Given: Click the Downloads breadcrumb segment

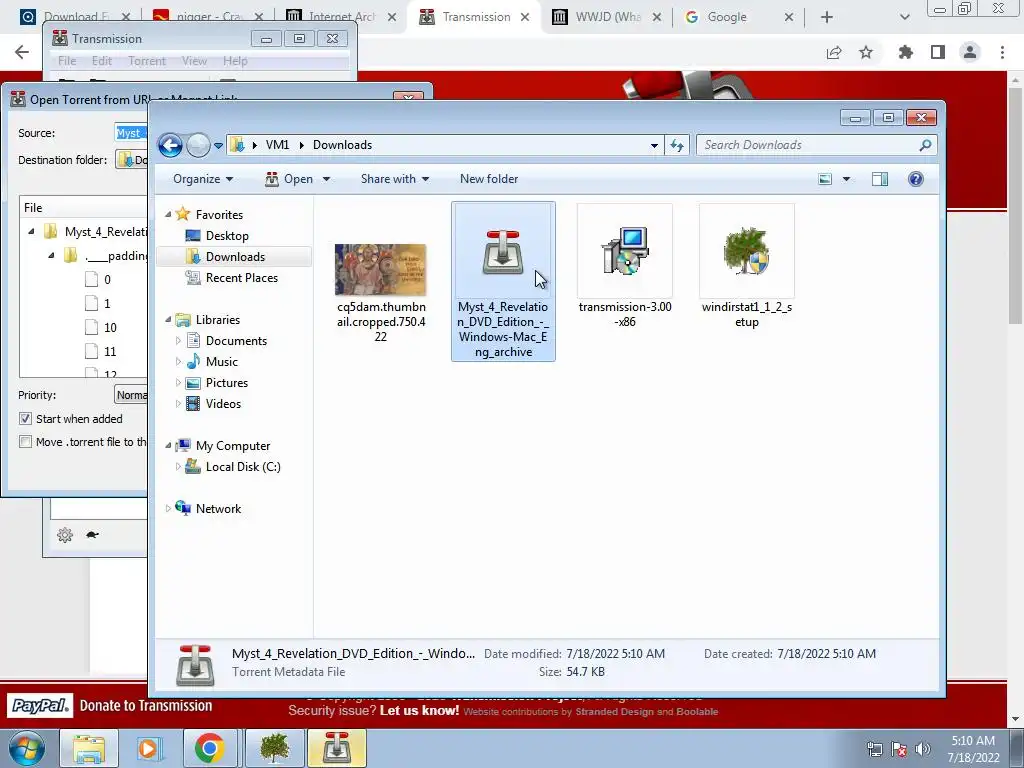Looking at the screenshot, I should [x=342, y=145].
